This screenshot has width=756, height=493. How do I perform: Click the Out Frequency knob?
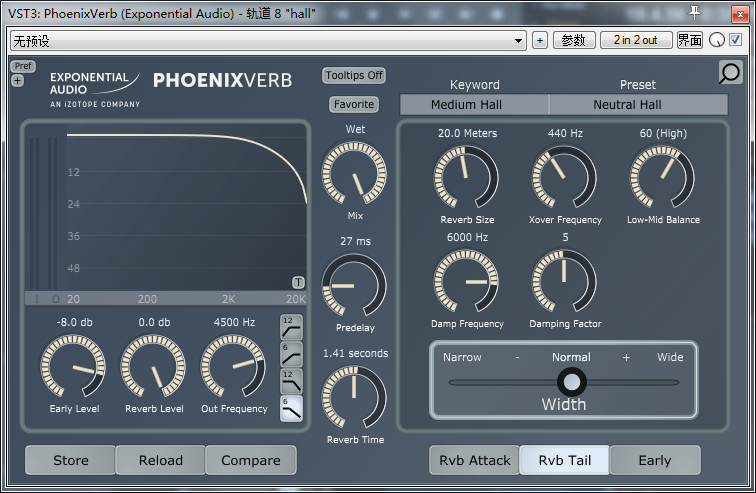tap(233, 366)
